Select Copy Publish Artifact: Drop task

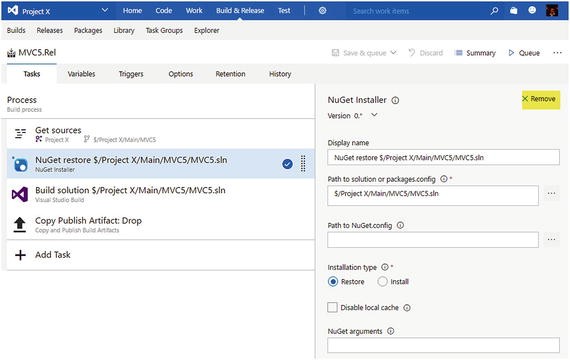(x=160, y=224)
